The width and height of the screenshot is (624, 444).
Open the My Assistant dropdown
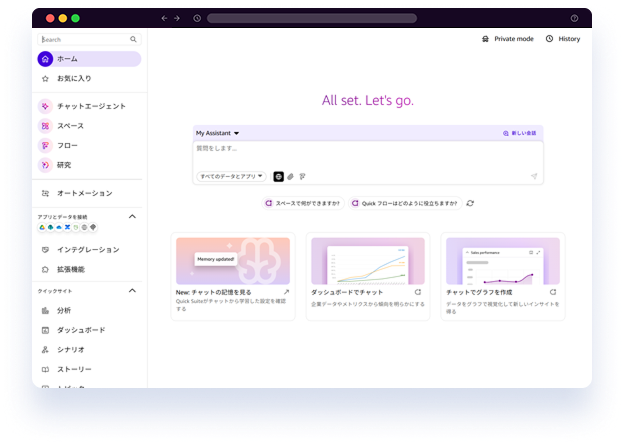point(217,133)
